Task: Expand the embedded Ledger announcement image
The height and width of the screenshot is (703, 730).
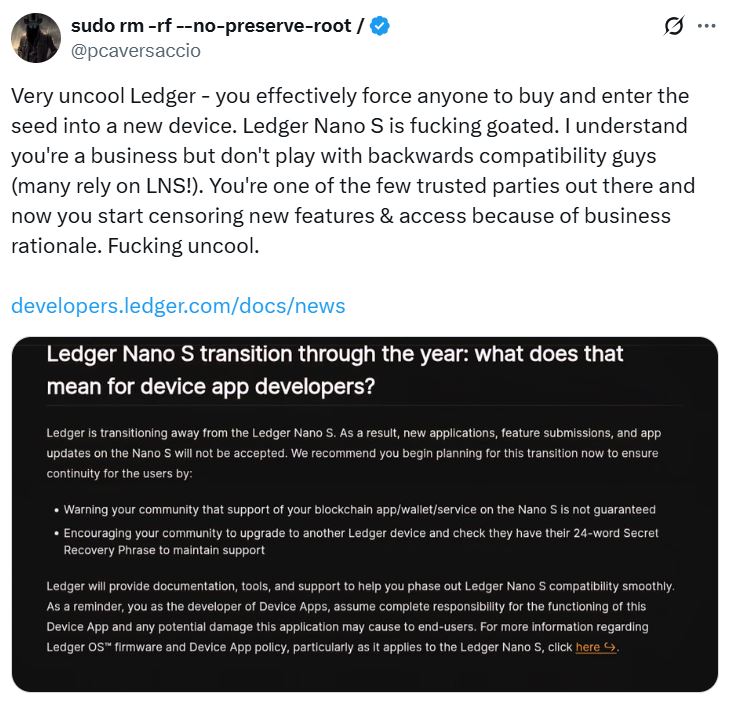Action: 364,514
